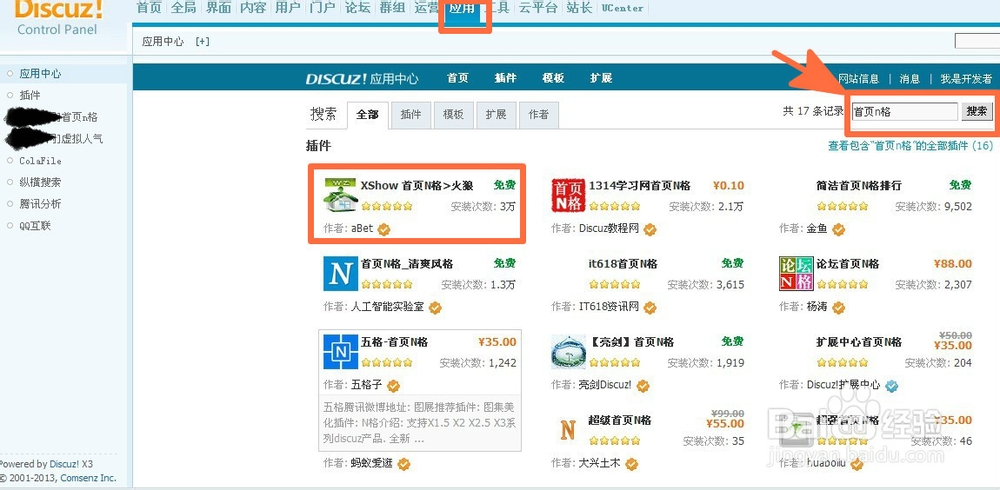Image resolution: width=1000 pixels, height=490 pixels.
Task: Click verified badge next to author 金鱼
Action: (839, 229)
